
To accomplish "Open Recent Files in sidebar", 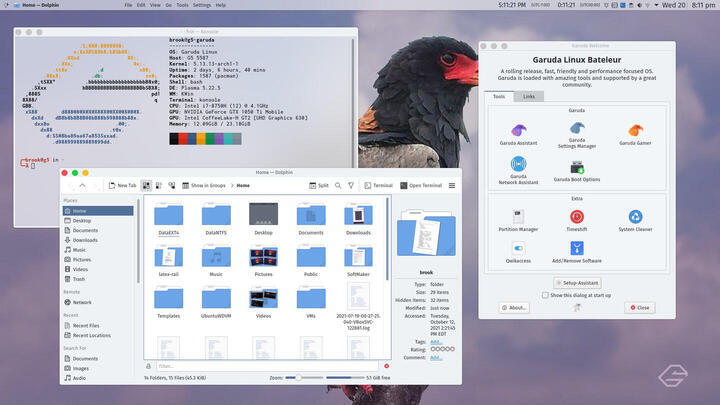I will click(98, 326).
